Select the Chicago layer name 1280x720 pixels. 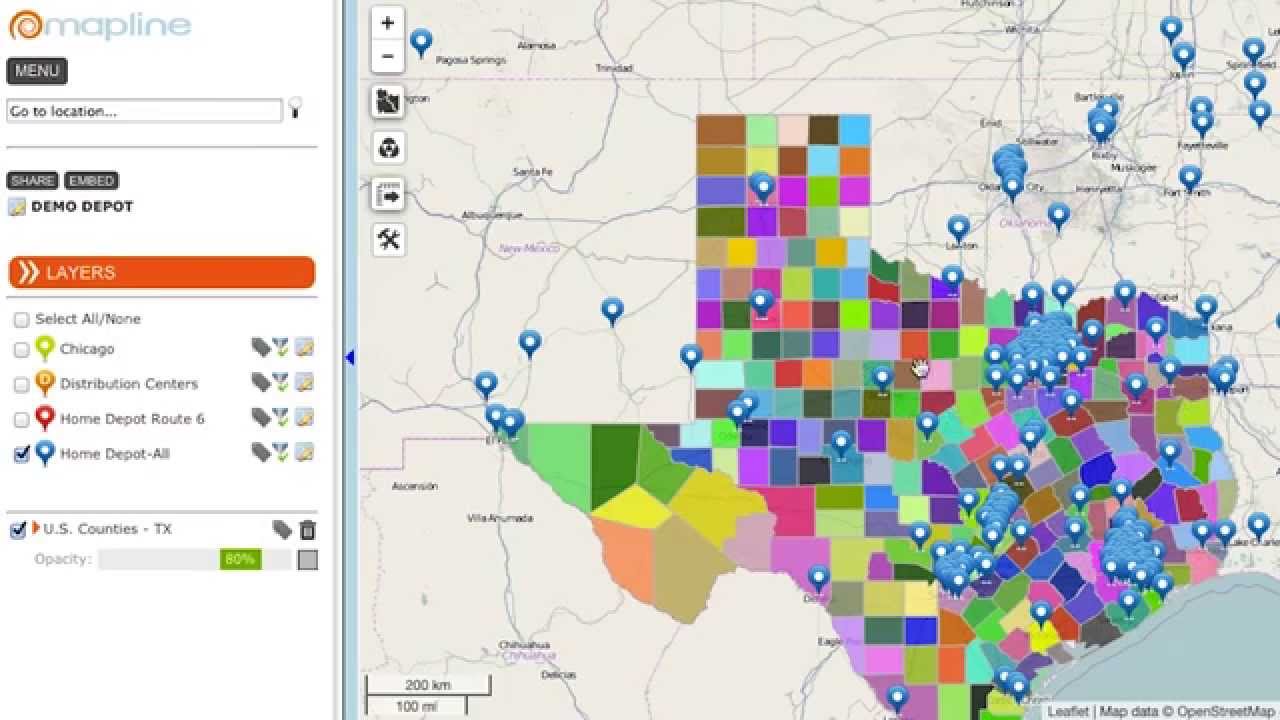coord(87,349)
